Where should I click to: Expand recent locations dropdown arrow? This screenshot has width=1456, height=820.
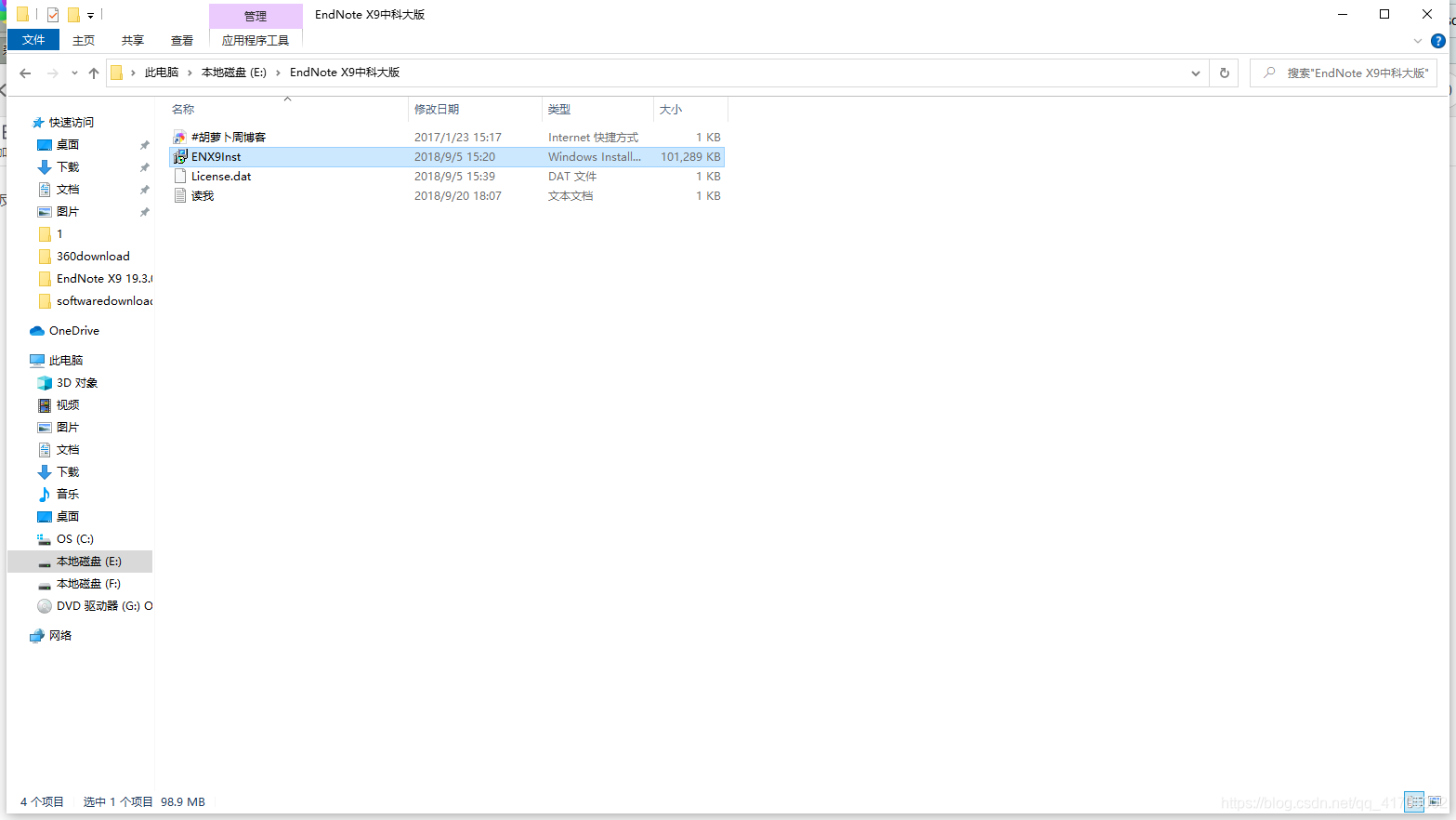pyautogui.click(x=74, y=73)
